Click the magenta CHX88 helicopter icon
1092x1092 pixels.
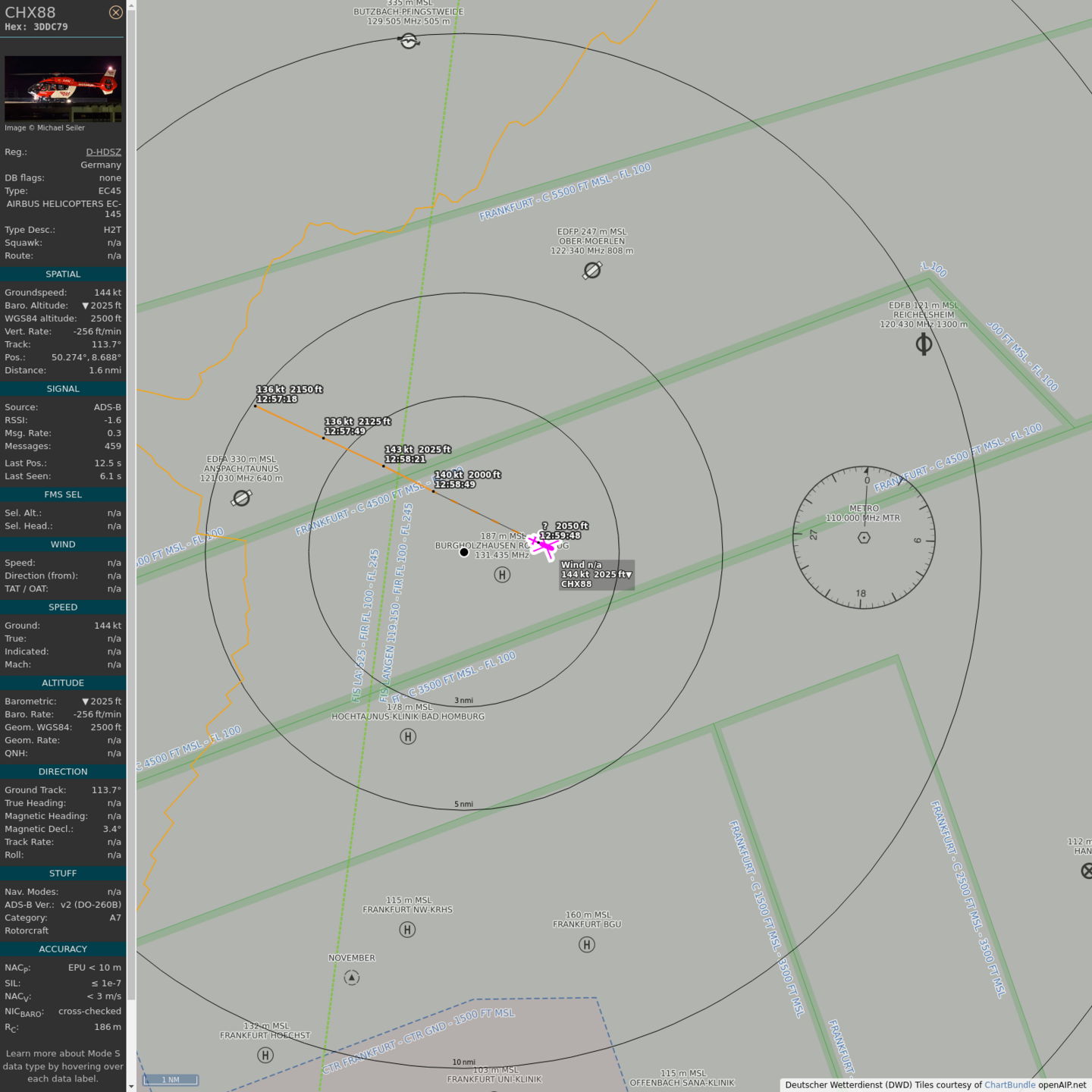coord(543,544)
